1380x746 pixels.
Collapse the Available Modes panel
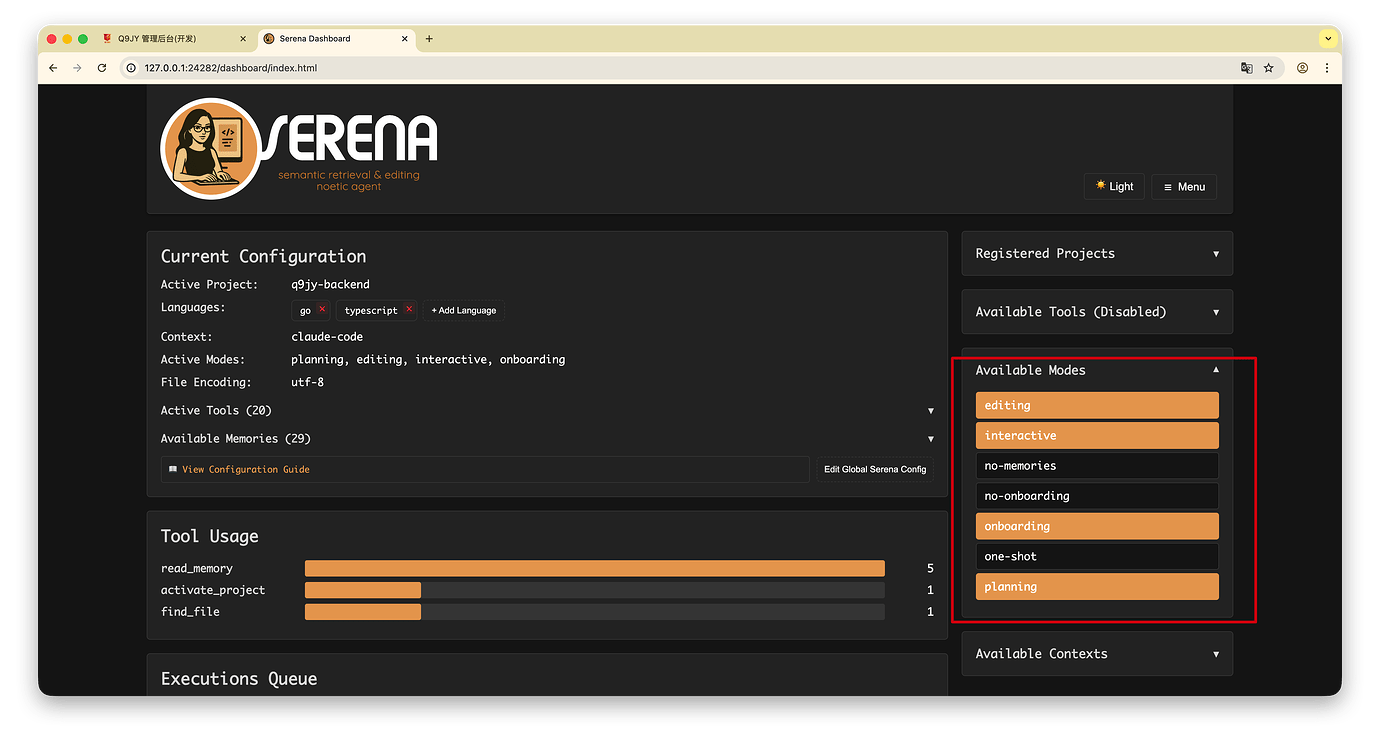[1097, 370]
